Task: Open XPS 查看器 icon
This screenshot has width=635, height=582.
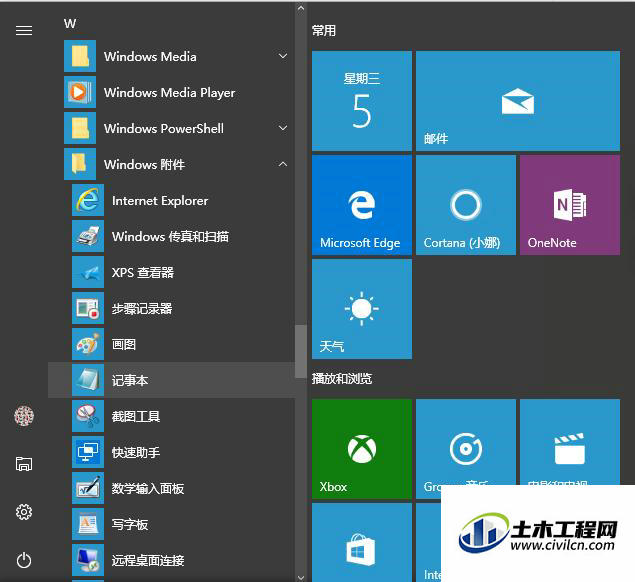Action: [x=88, y=272]
